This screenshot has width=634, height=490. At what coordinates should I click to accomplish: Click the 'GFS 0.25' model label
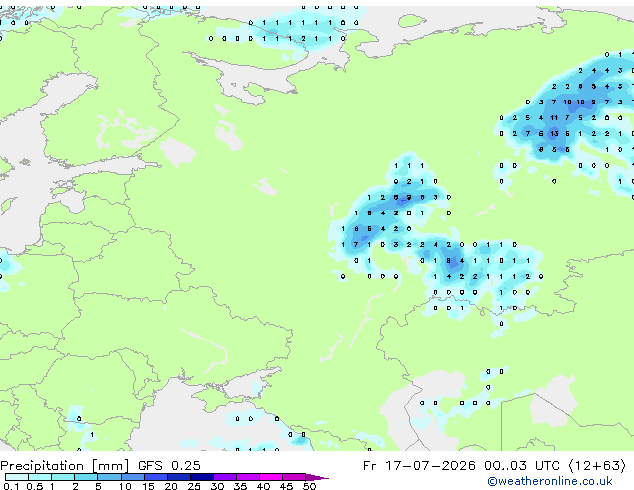[x=169, y=465]
